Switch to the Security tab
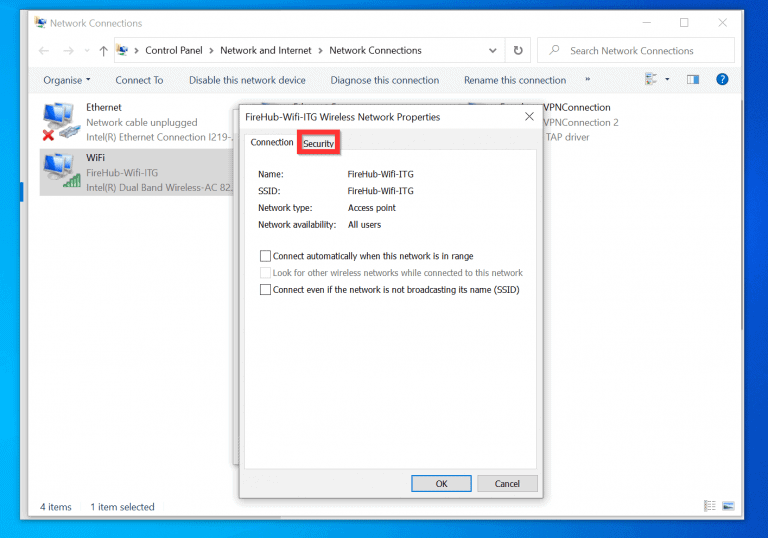Viewport: 768px width, 538px height. (318, 143)
